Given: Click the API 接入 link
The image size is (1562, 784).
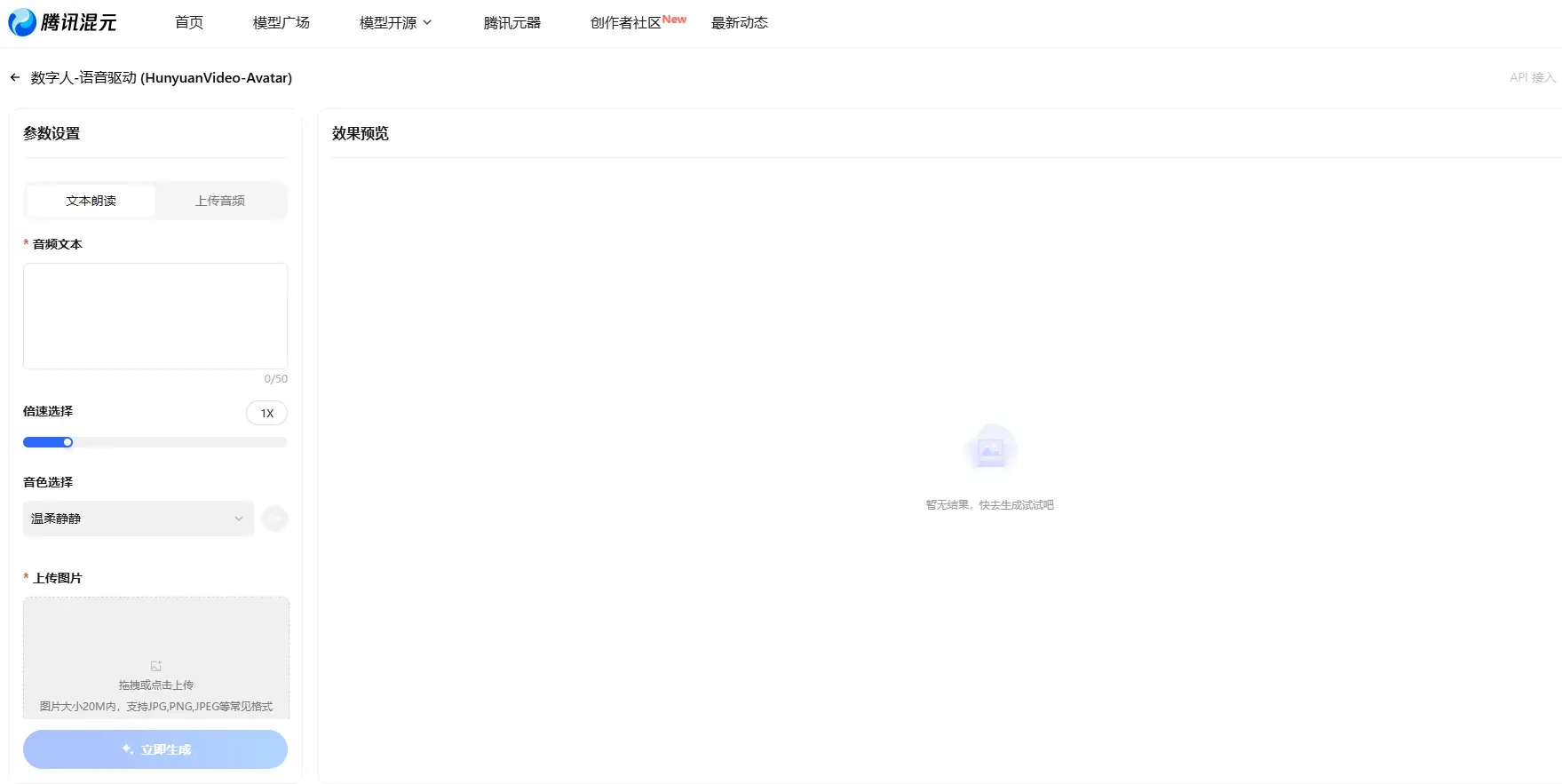Looking at the screenshot, I should (x=1532, y=78).
